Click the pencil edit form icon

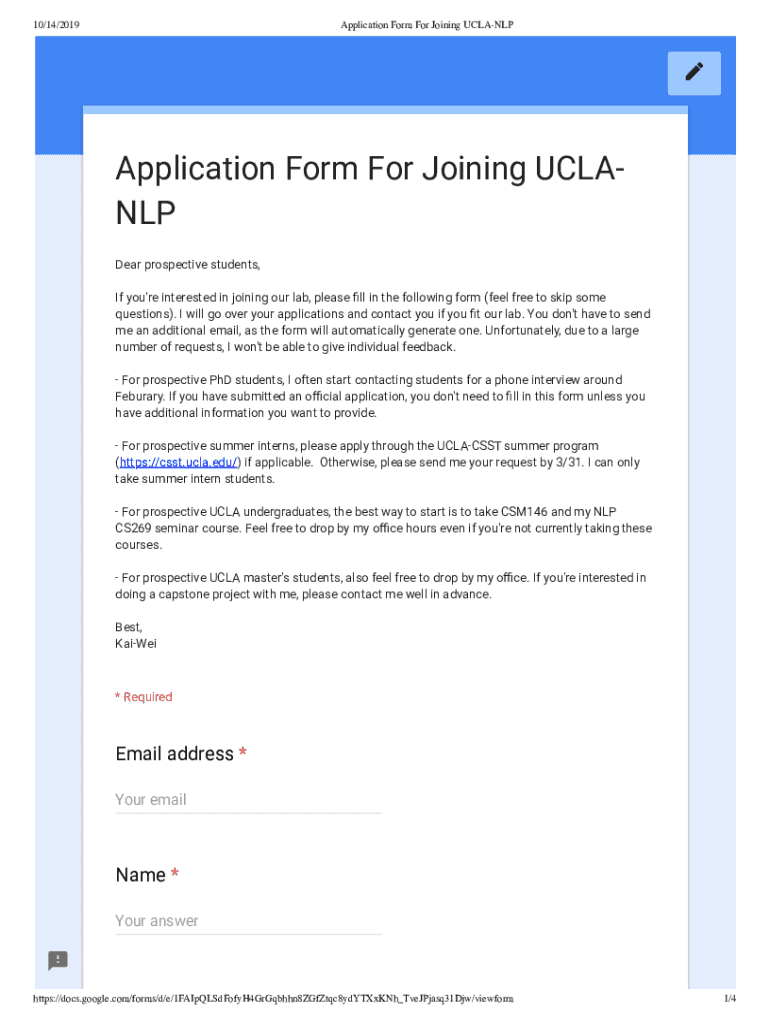tap(694, 73)
